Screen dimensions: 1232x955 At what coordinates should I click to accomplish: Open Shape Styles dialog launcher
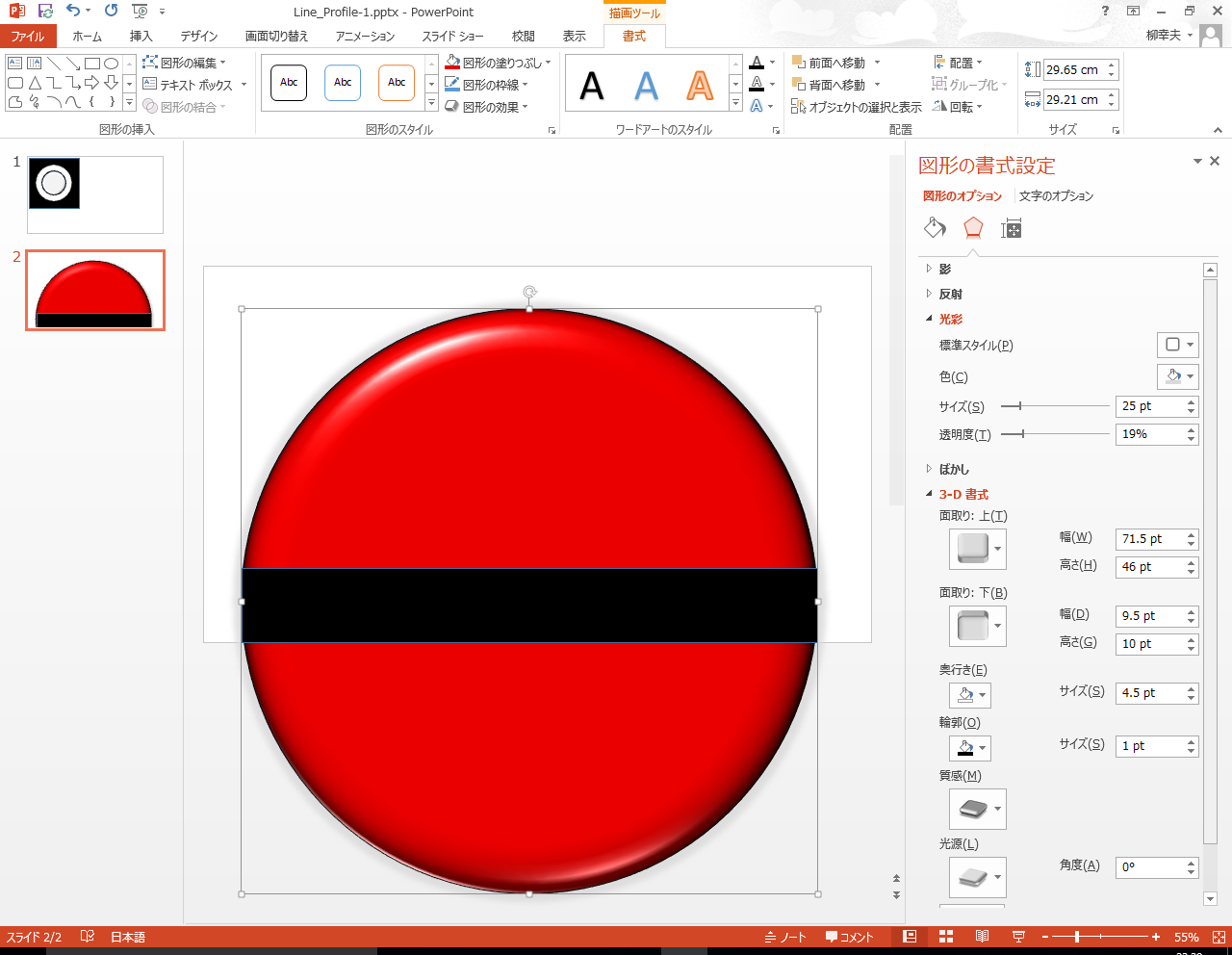[552, 130]
